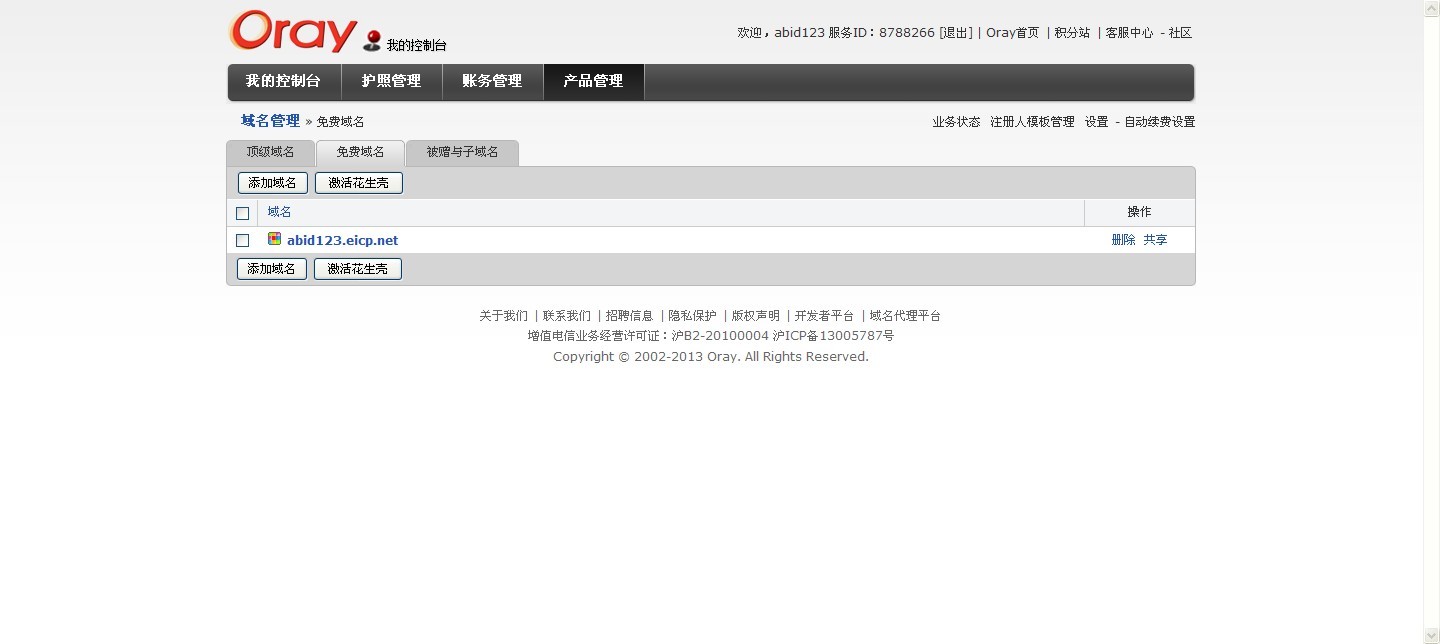This screenshot has width=1440, height=644.
Task: Delete domain via the 删除 link
Action: point(1123,240)
